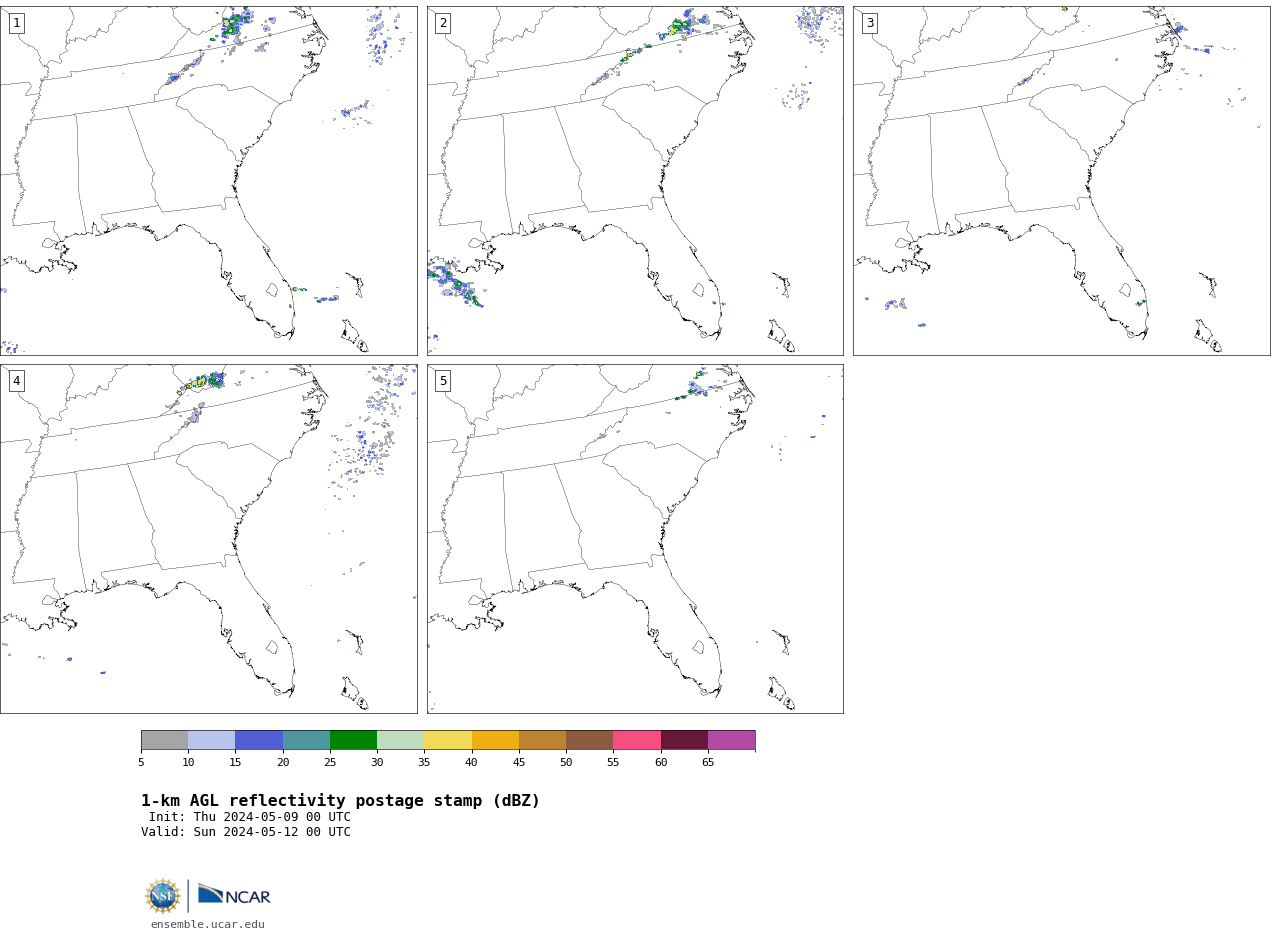This screenshot has height=936, width=1280.
Task: Click the yellow 35-40 dBZ swatch
Action: point(448,740)
